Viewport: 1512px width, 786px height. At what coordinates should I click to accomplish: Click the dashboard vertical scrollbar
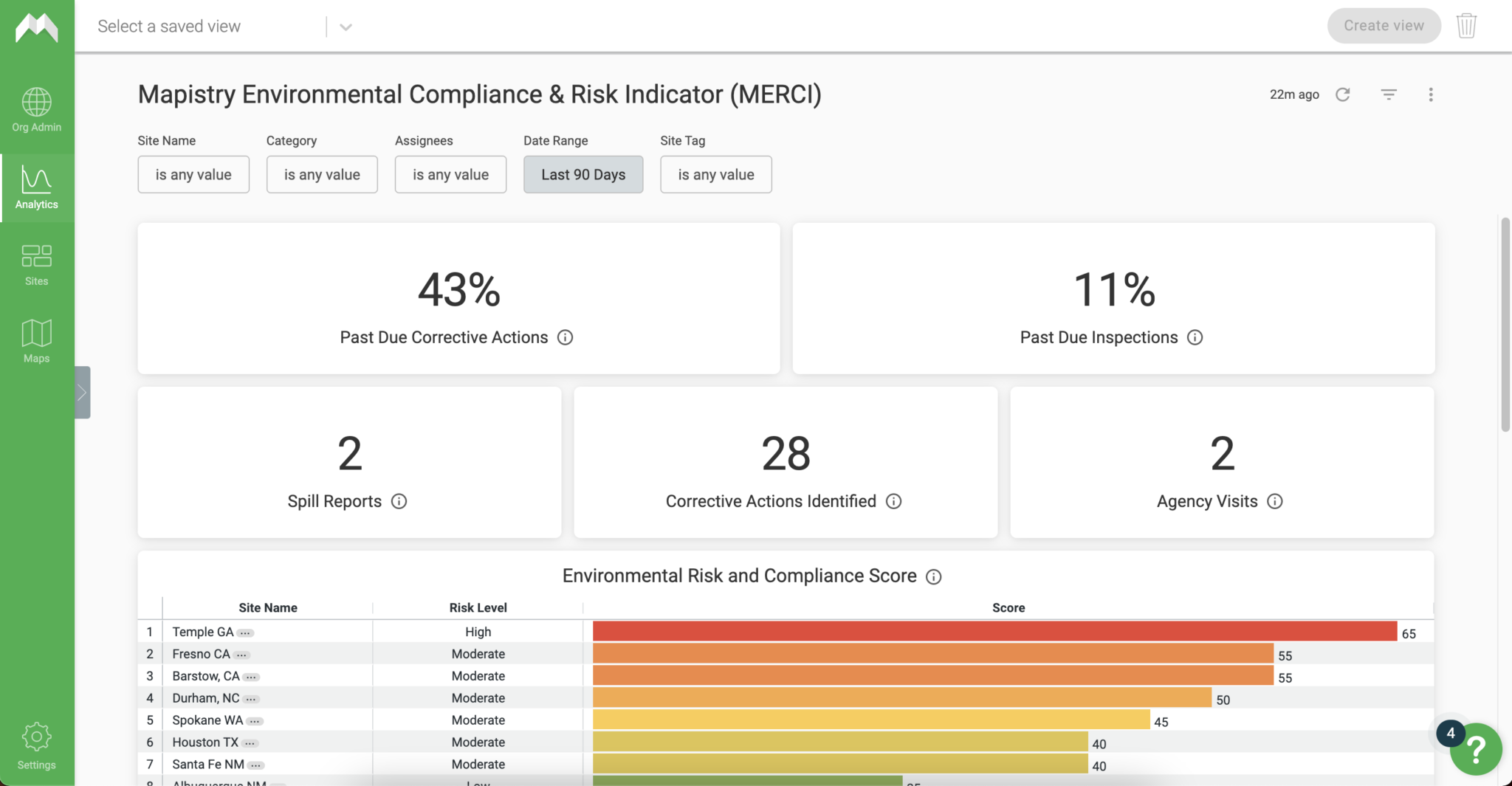click(x=1505, y=325)
